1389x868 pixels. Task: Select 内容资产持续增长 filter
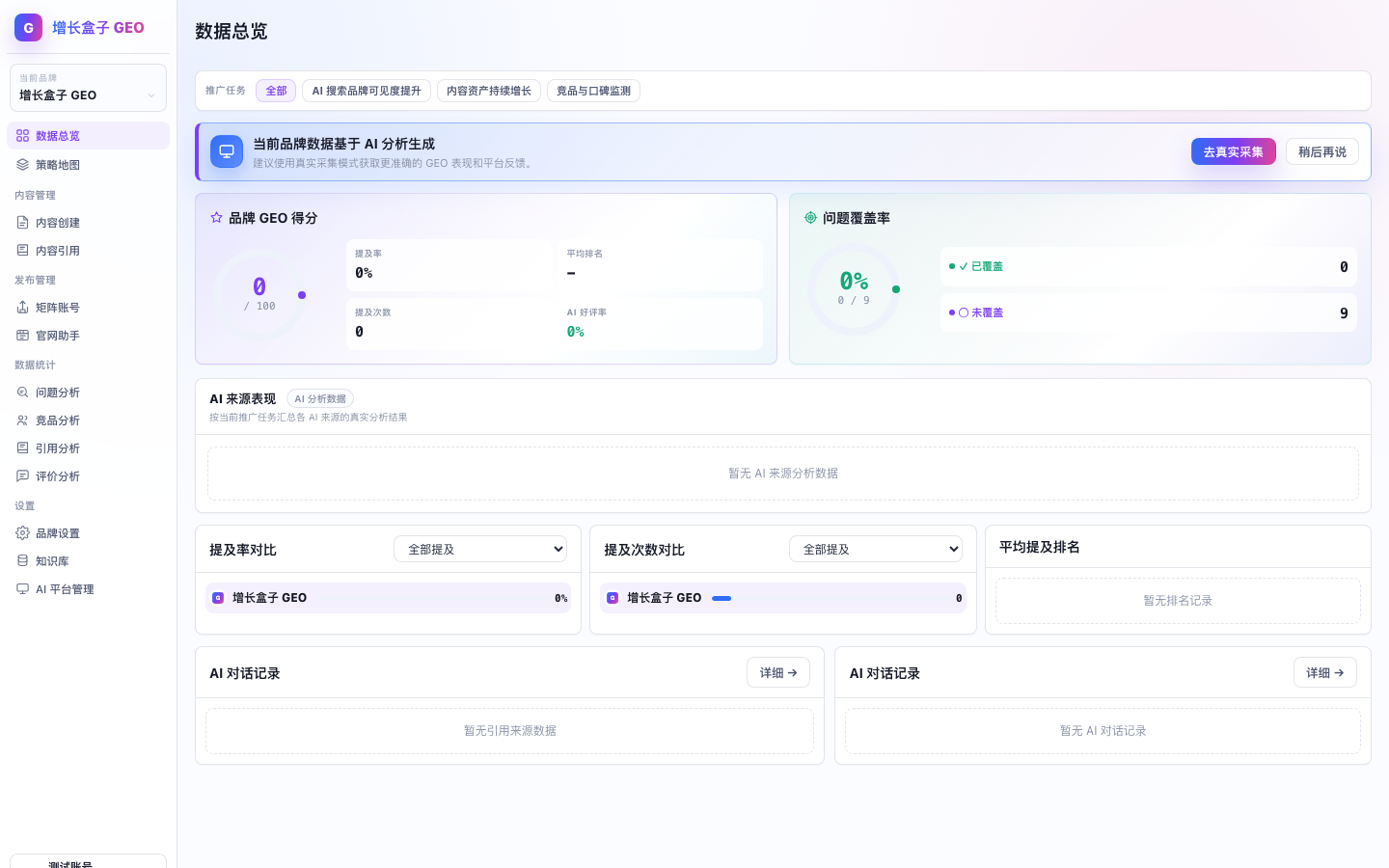[489, 91]
